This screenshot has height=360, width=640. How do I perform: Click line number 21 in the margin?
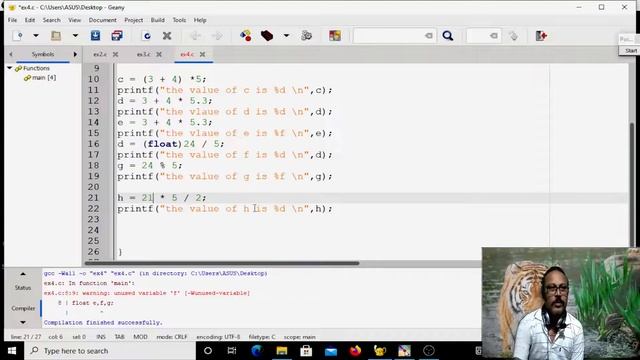[x=93, y=198]
